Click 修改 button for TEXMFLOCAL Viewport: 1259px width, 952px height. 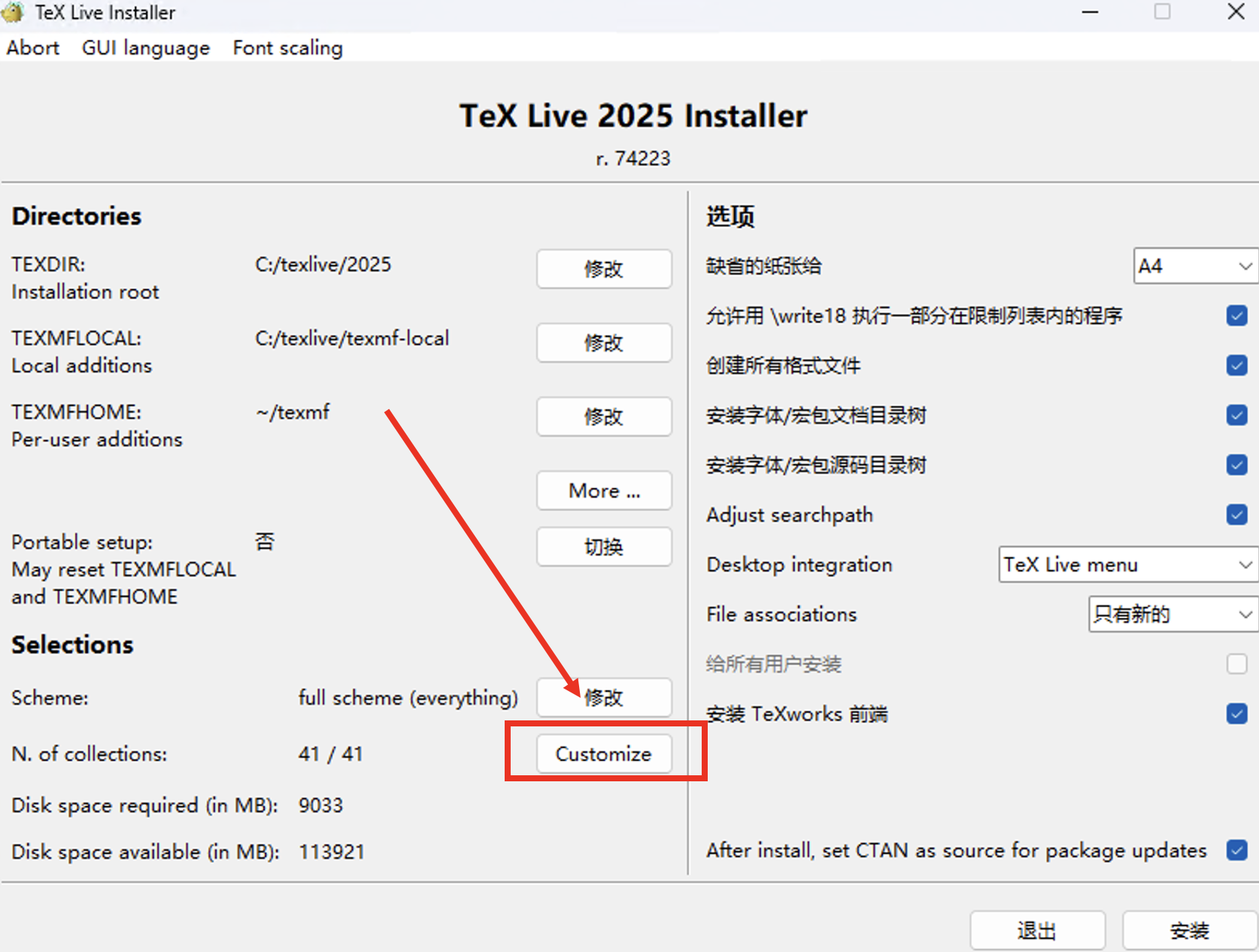pos(604,342)
